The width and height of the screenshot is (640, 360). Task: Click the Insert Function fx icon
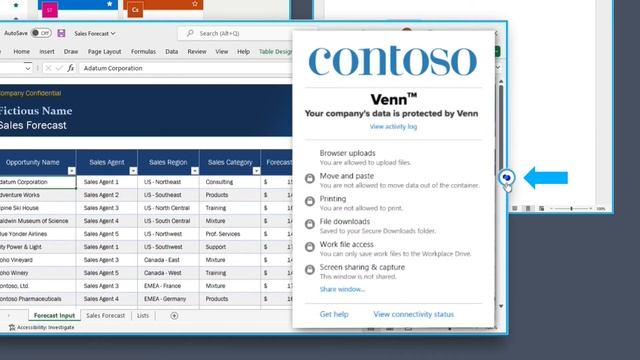[71, 68]
